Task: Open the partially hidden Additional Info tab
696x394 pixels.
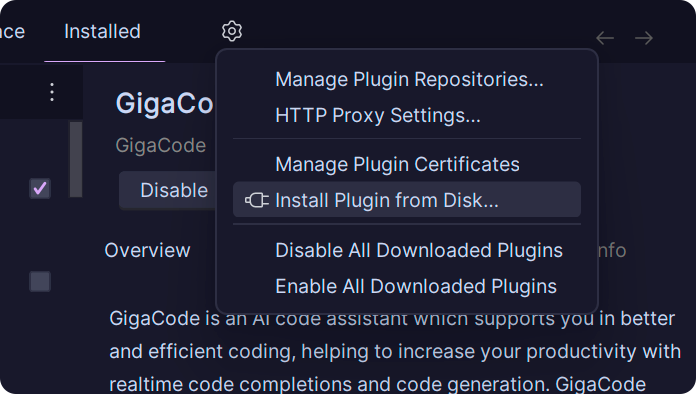Action: (x=613, y=250)
